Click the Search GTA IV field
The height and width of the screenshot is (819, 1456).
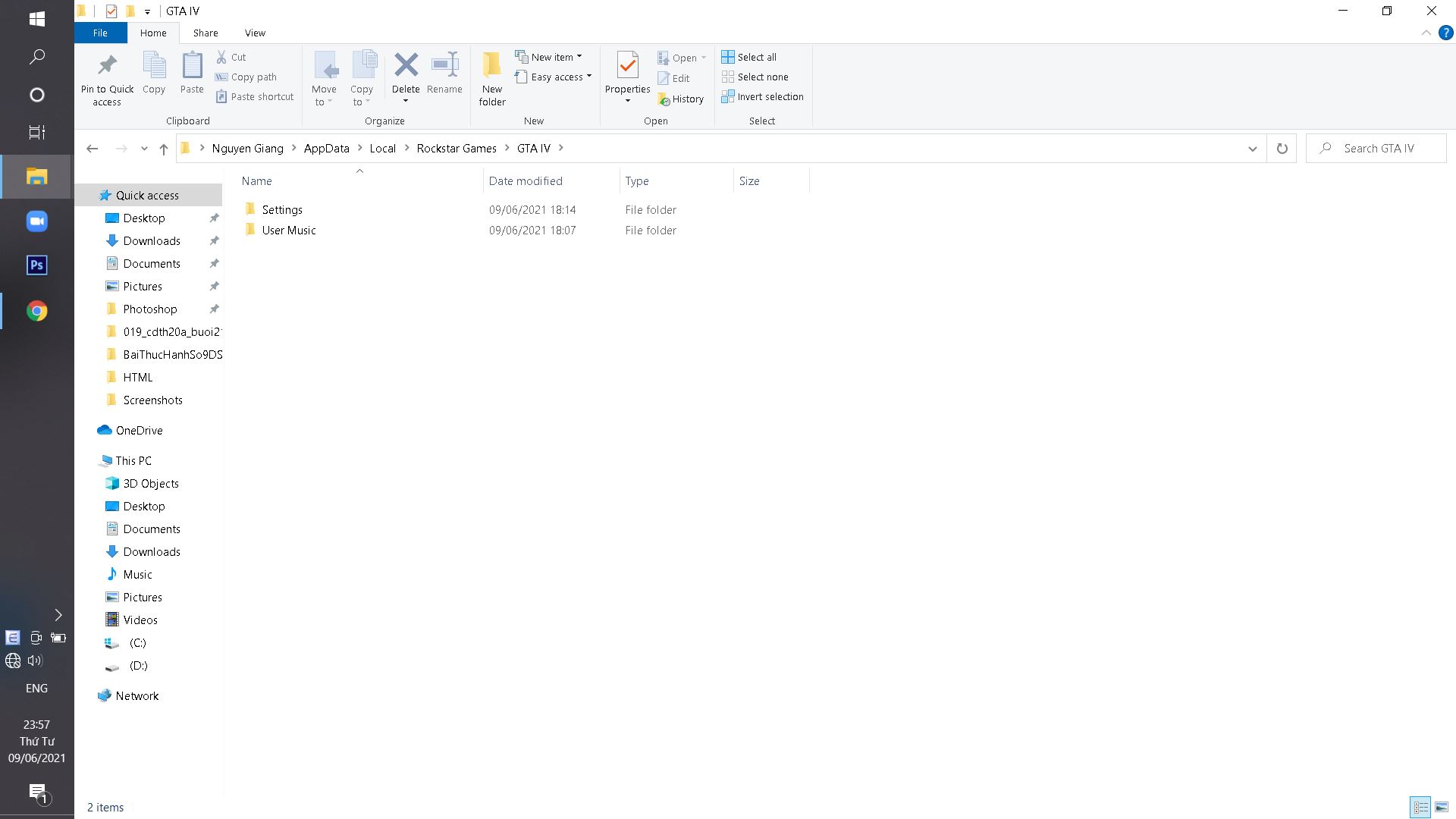point(1376,149)
